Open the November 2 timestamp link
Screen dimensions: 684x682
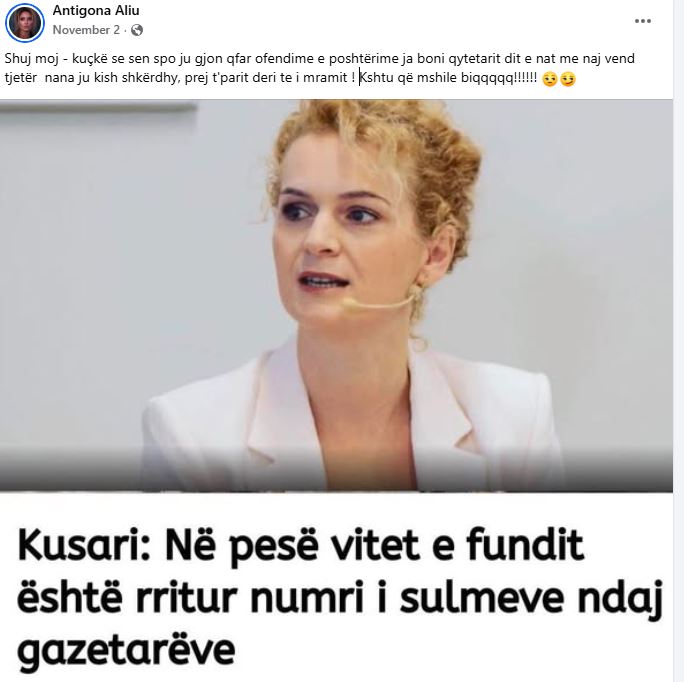pos(86,30)
